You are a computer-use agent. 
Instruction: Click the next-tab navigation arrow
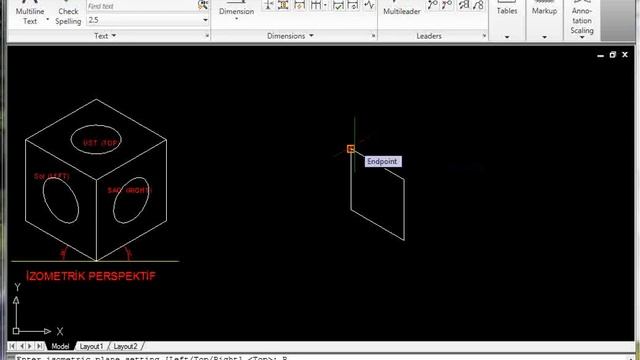tap(30, 346)
